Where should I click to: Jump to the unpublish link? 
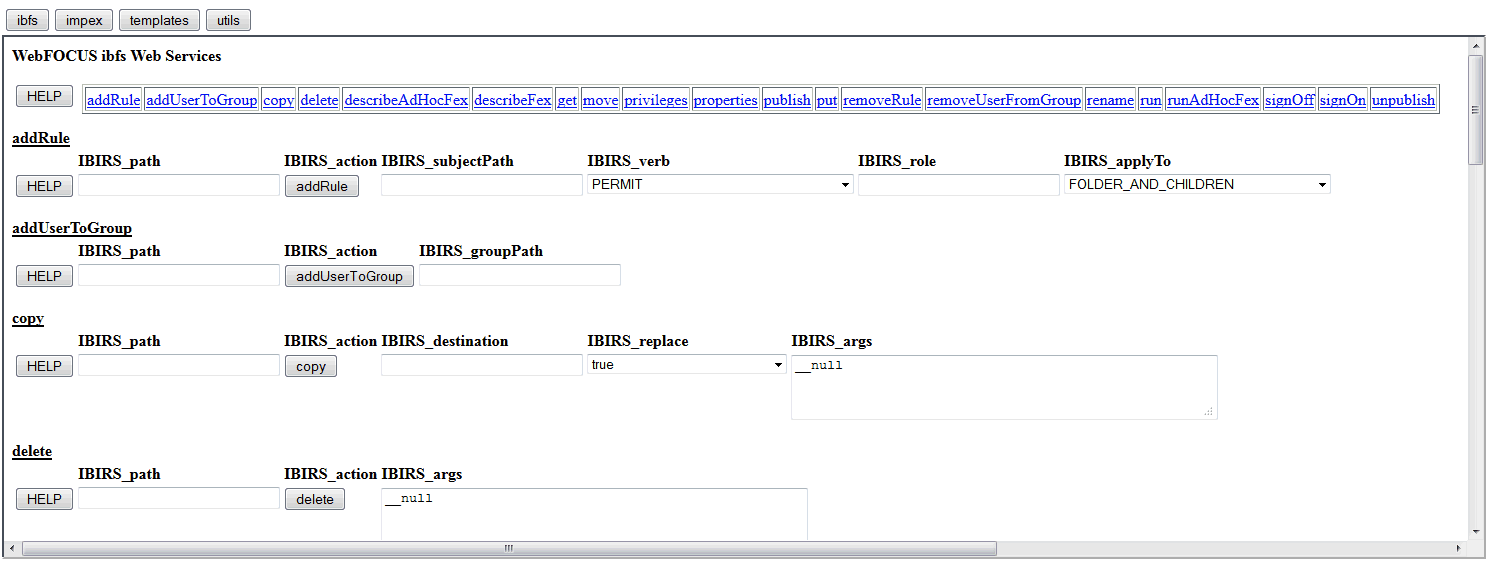(x=1403, y=100)
